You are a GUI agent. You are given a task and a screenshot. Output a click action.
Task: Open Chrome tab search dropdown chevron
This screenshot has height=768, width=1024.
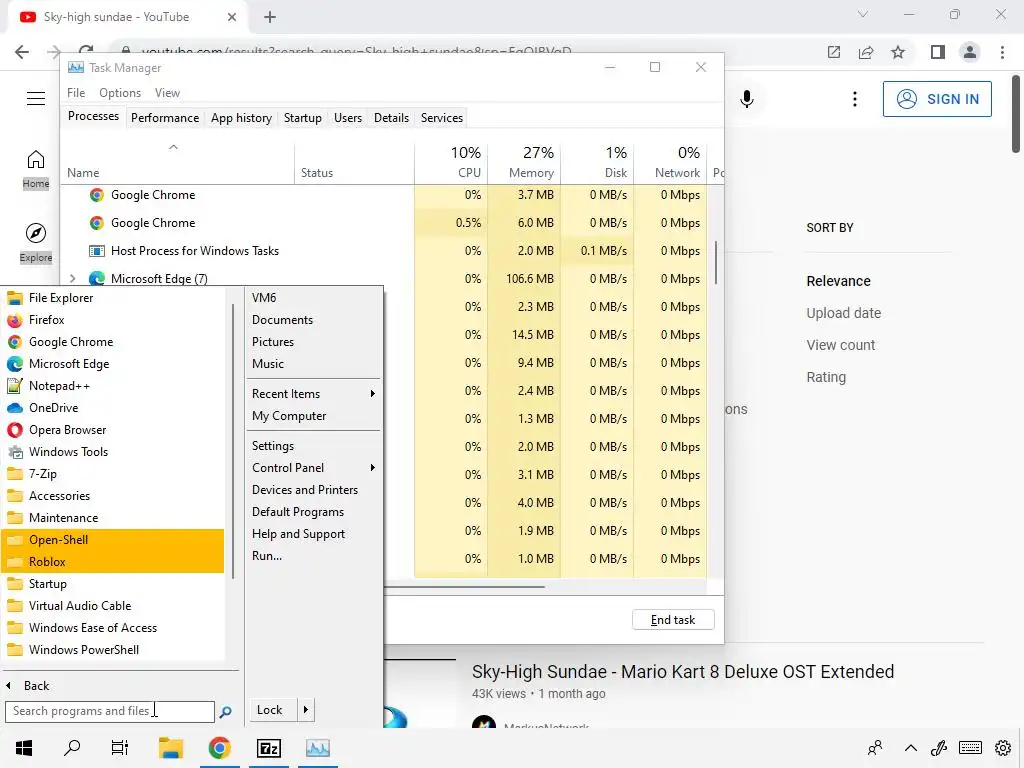(x=863, y=14)
